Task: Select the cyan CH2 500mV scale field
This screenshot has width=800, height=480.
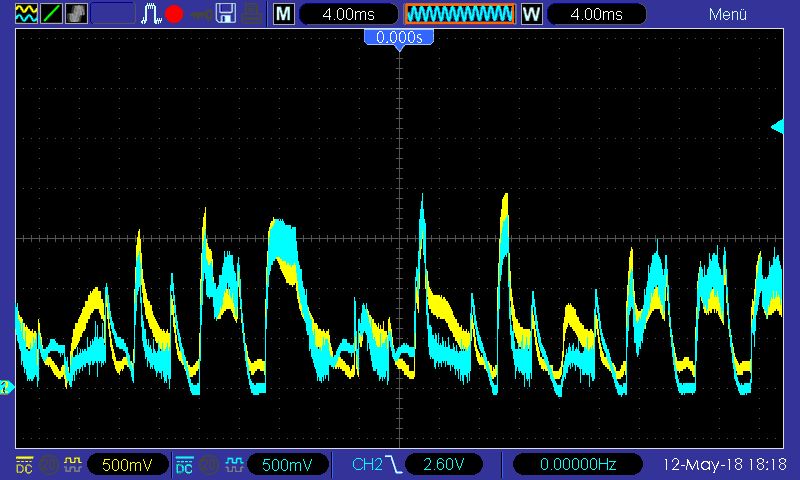Action: tap(288, 465)
